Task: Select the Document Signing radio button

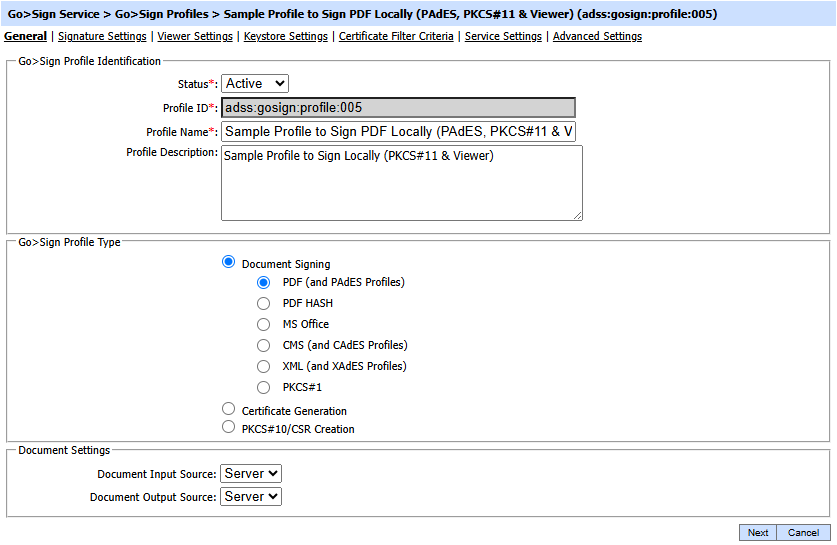Action: pyautogui.click(x=229, y=262)
